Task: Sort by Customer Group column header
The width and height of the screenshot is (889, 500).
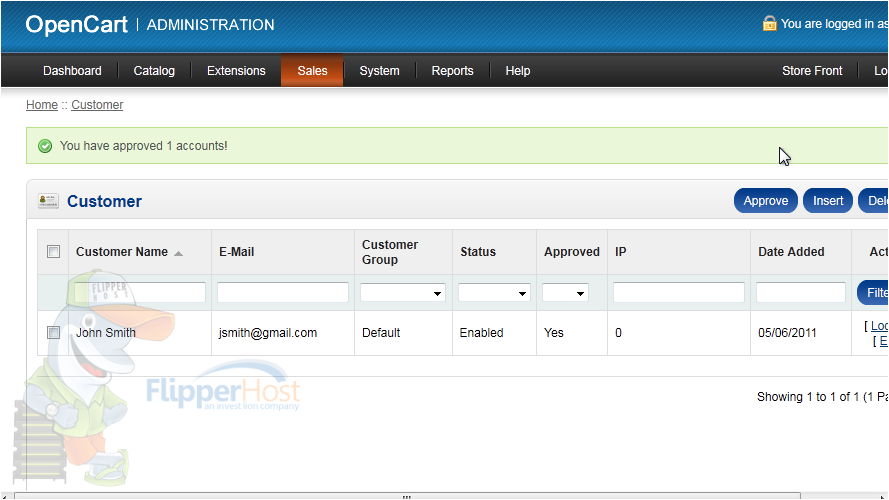Action: (390, 252)
